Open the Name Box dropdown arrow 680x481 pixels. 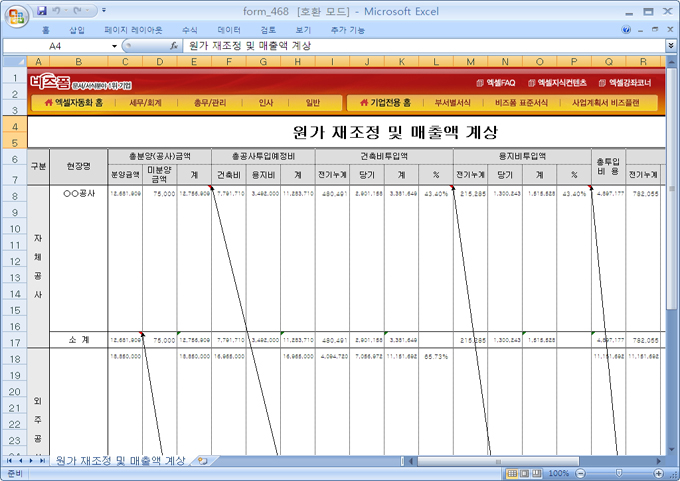[114, 46]
